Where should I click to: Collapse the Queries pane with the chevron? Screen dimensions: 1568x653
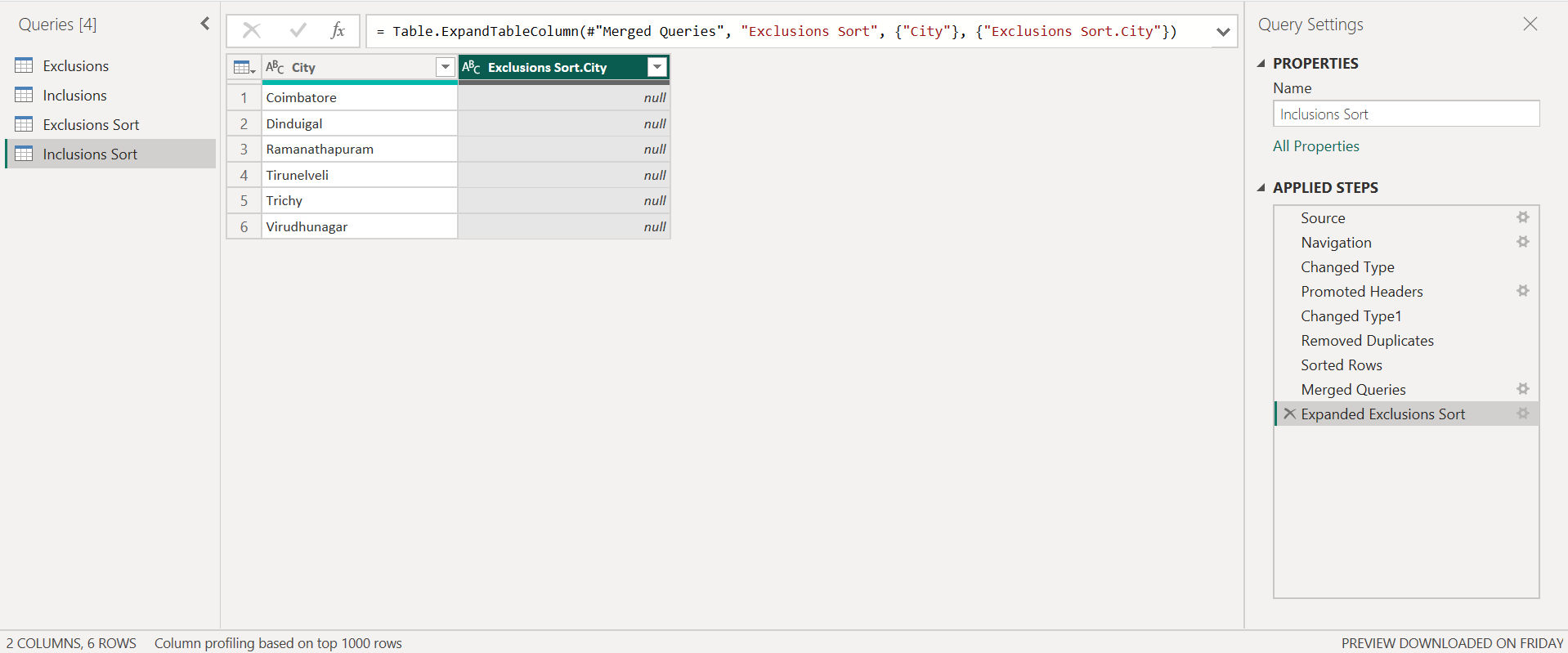(205, 24)
